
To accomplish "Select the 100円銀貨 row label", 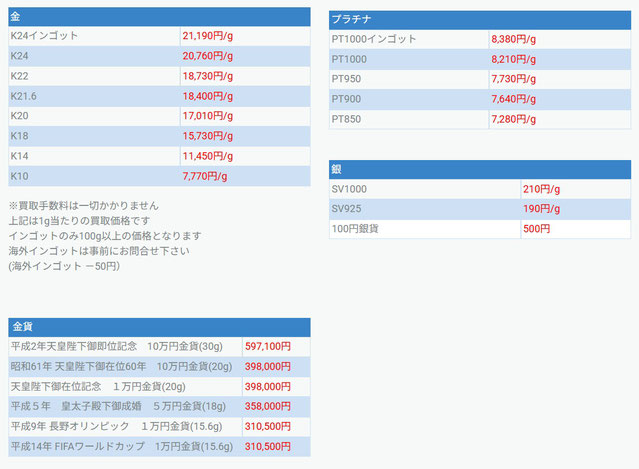I will 355,229.
